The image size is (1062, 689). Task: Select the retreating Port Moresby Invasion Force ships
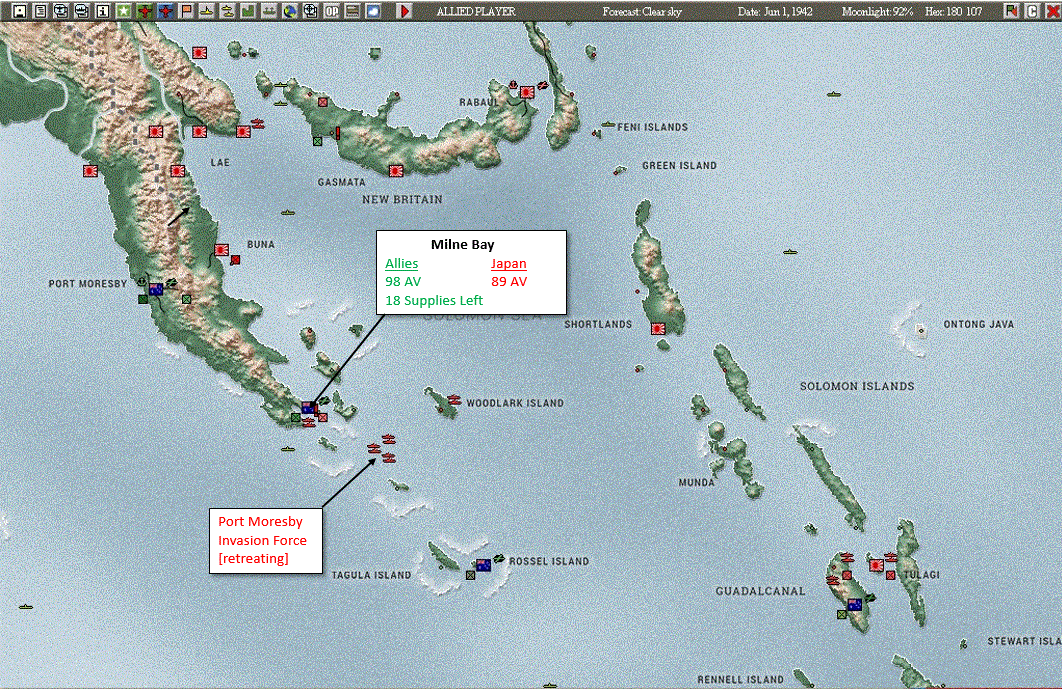382,449
